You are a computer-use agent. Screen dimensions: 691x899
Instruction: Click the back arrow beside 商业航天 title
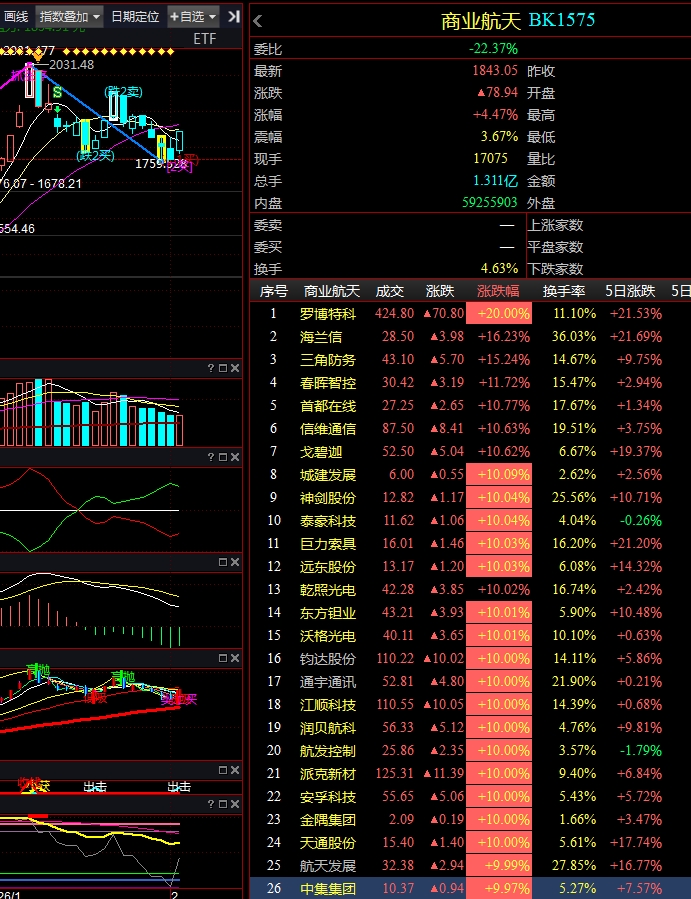pyautogui.click(x=257, y=22)
